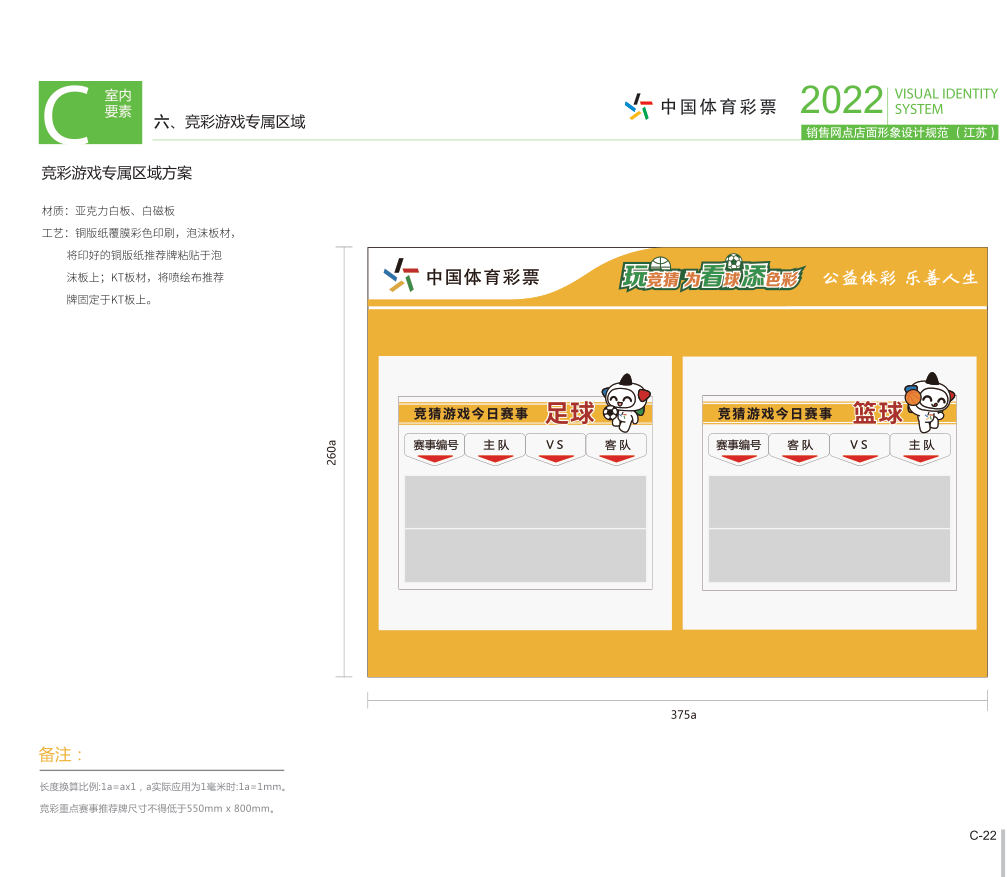1007x877 pixels.
Task: Click the star logo on the orange banner
Action: point(401,275)
